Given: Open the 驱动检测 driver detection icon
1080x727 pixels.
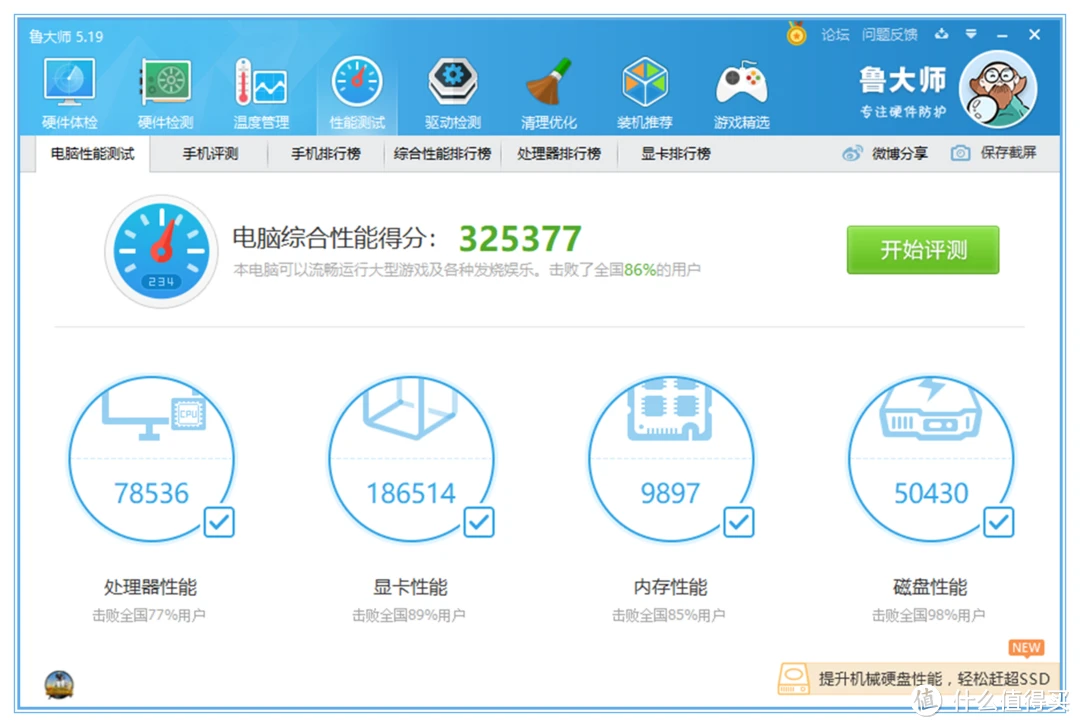Looking at the screenshot, I should [x=453, y=93].
